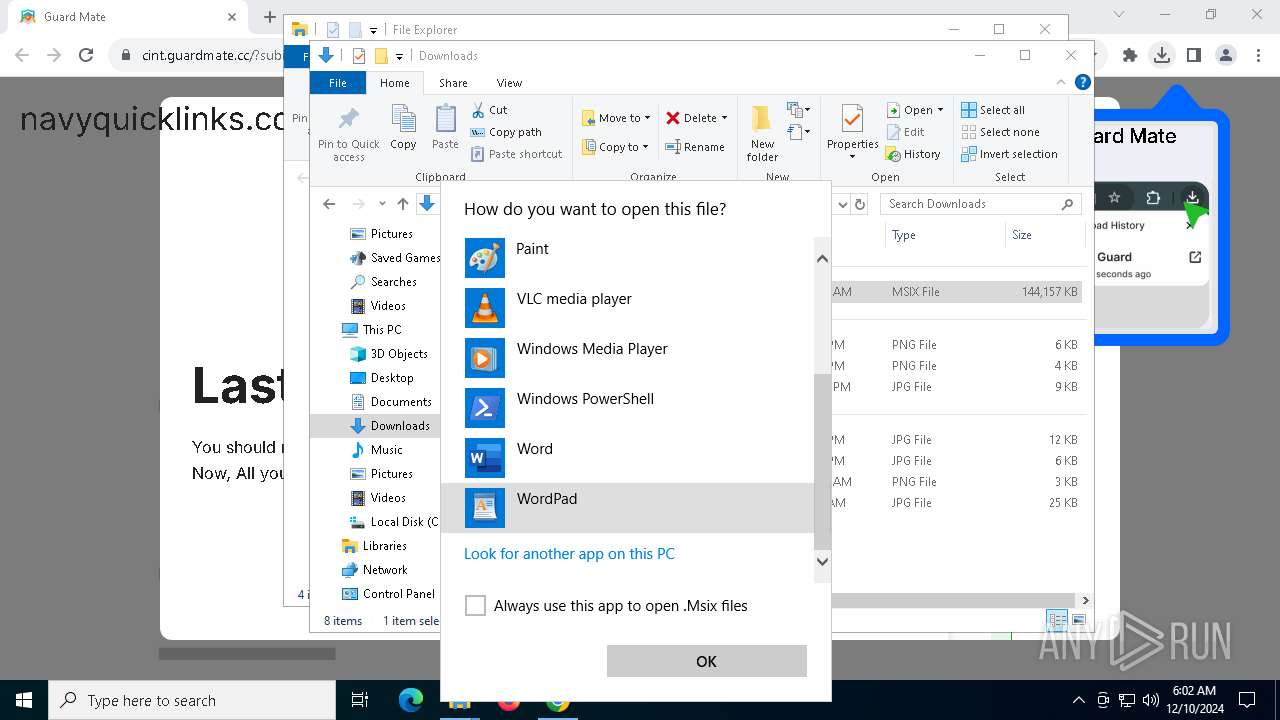
Task: Expand the Open dropdown in ribbon
Action: point(940,110)
